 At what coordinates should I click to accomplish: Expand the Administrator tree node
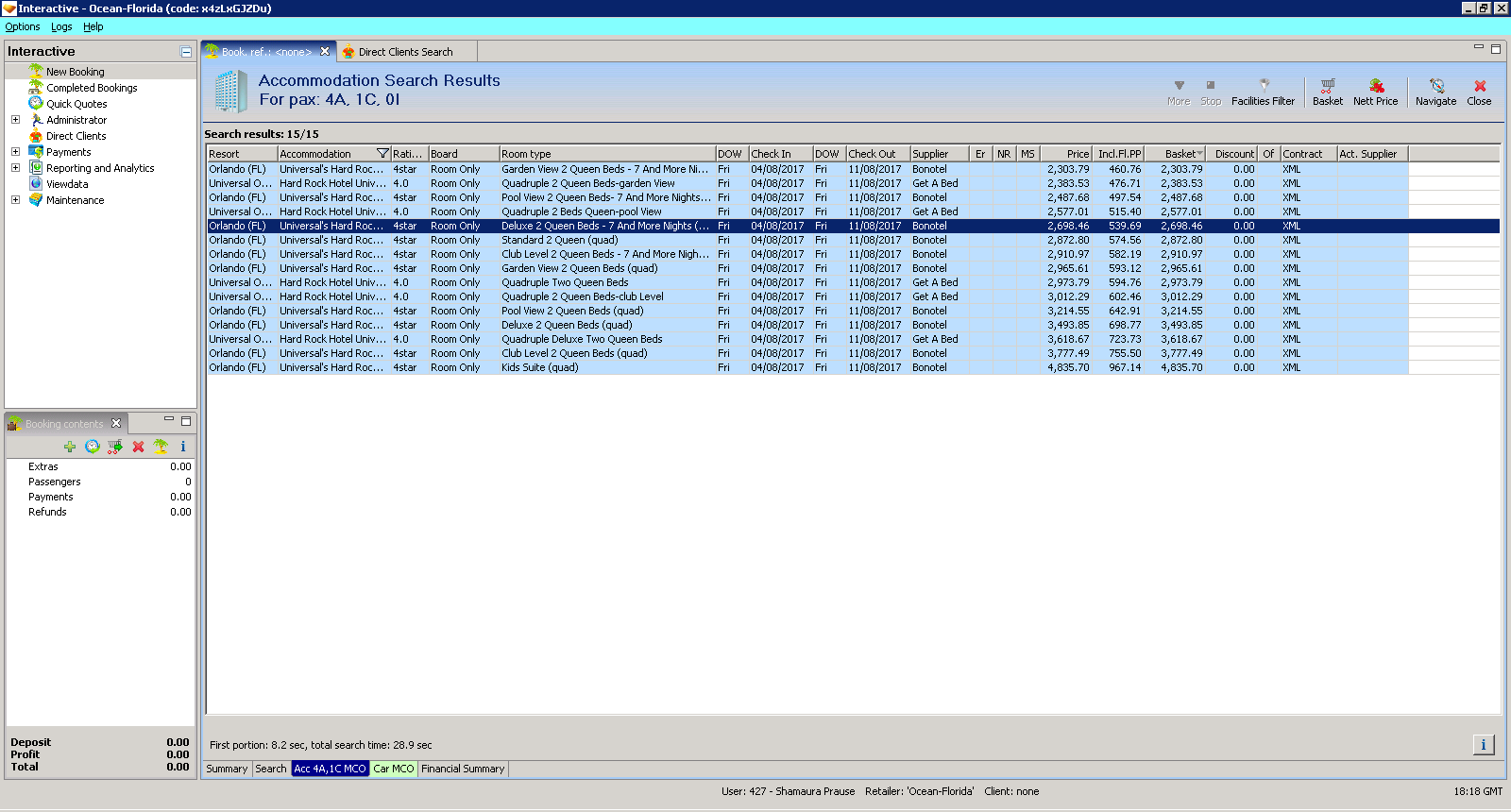click(x=15, y=120)
